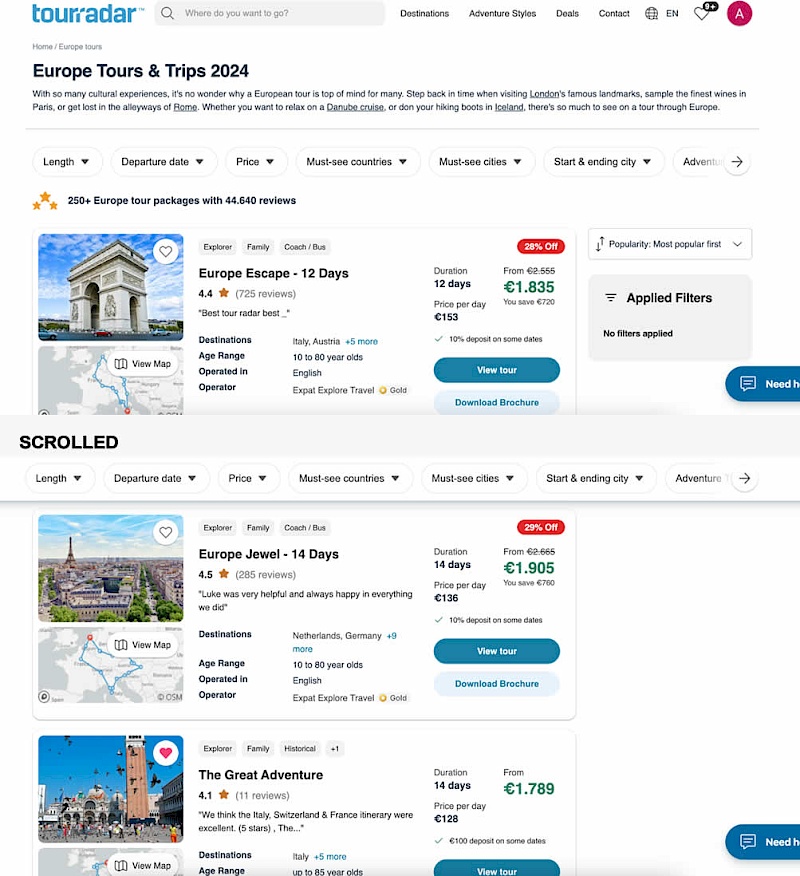The width and height of the screenshot is (800, 876).
Task: Open View Map on Europe Escape card
Action: click(x=143, y=364)
